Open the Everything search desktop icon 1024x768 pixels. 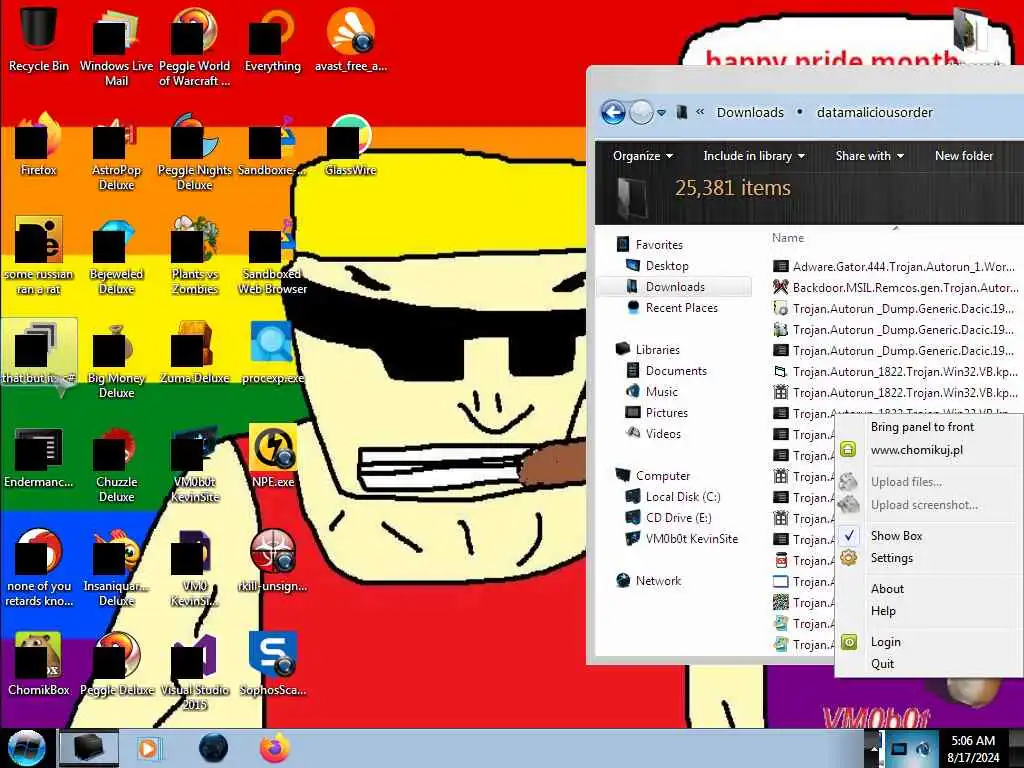273,38
